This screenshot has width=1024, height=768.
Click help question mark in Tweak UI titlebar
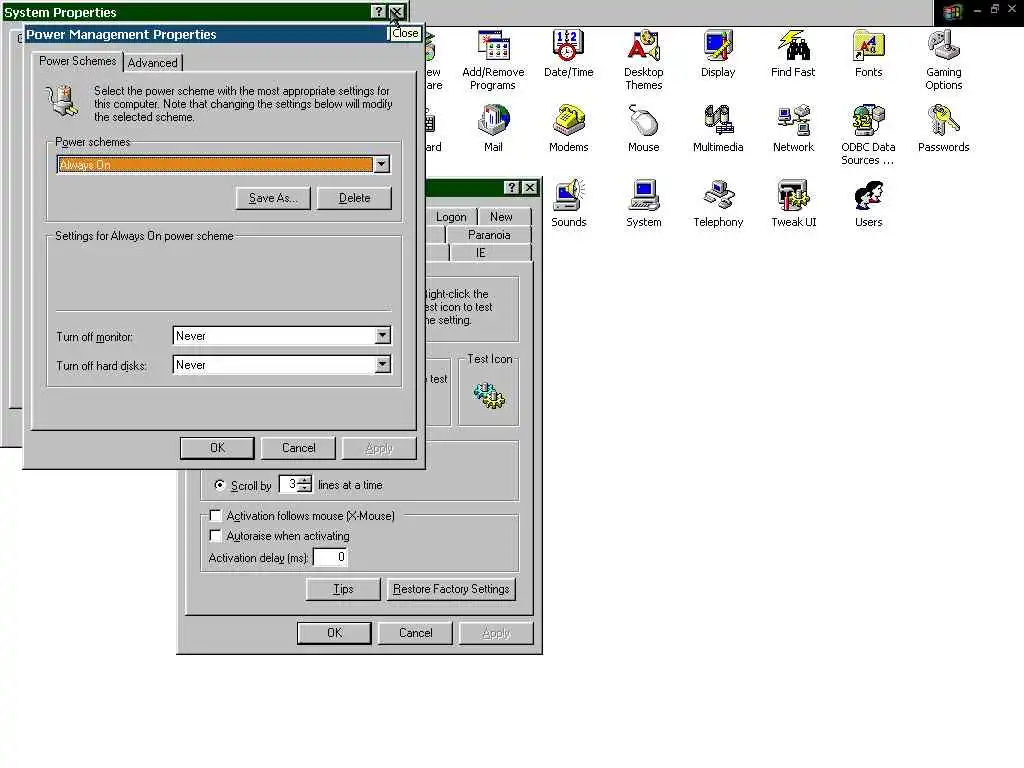[x=512, y=187]
